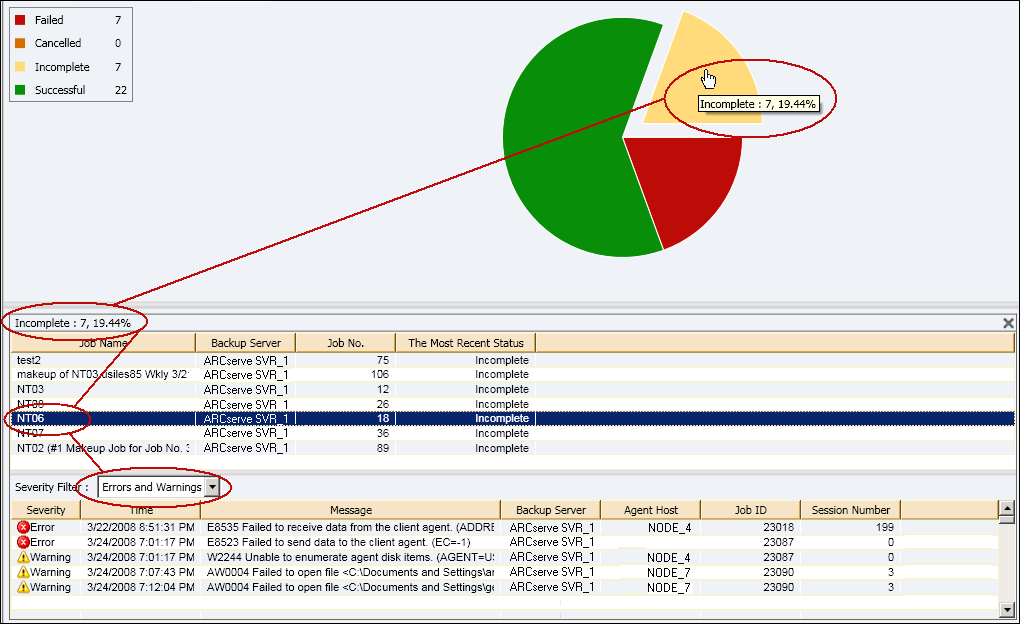Close the Incomplete jobs detail panel
Viewport: 1020px width, 624px height.
pyautogui.click(x=1008, y=322)
